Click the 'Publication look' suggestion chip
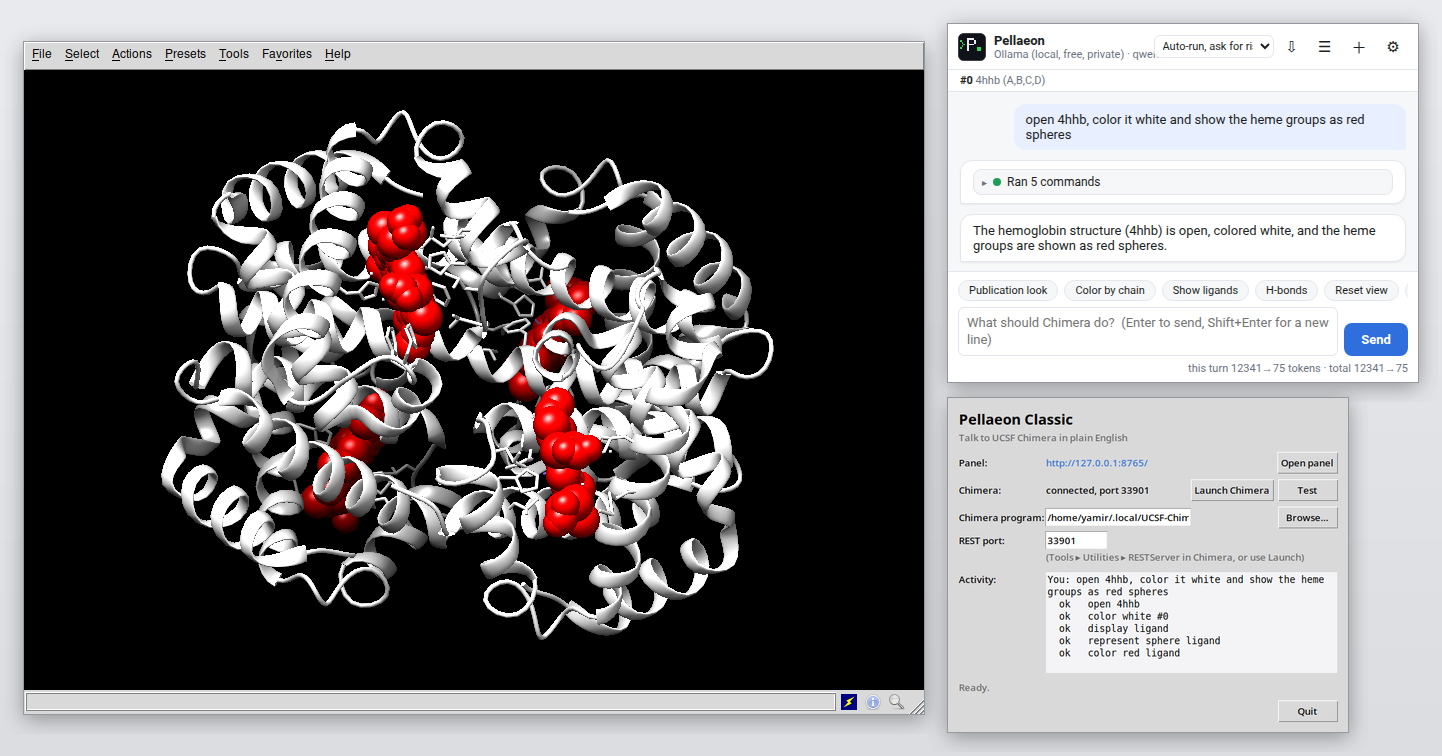Viewport: 1442px width, 756px height. (x=1008, y=290)
